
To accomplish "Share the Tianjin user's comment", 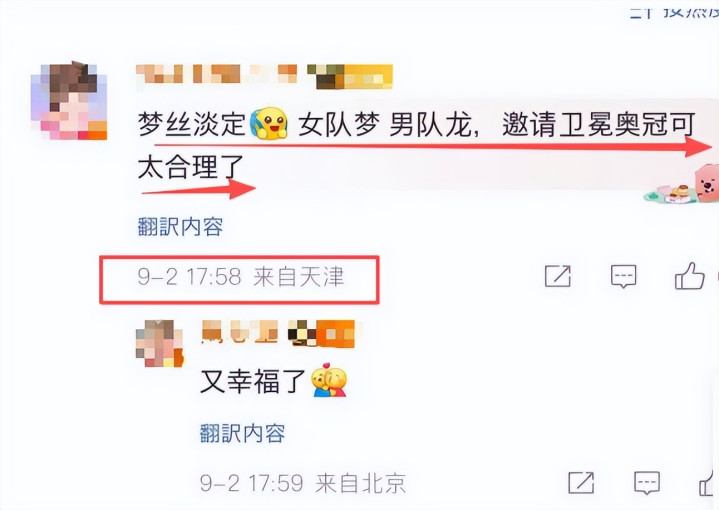I will pyautogui.click(x=558, y=276).
